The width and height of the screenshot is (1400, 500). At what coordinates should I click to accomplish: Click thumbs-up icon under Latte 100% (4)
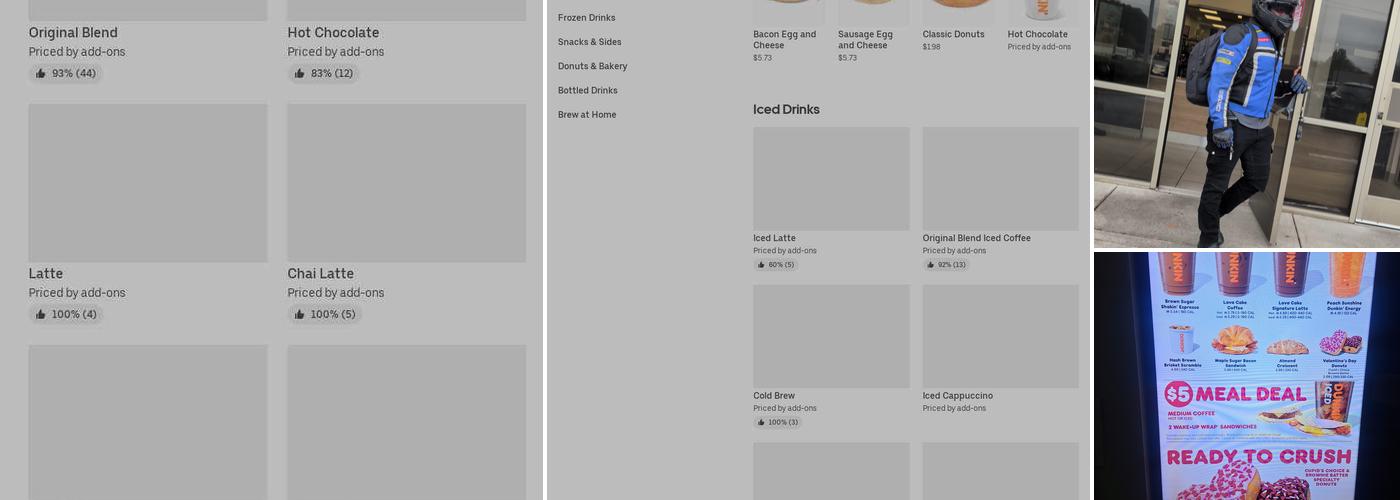coord(41,315)
